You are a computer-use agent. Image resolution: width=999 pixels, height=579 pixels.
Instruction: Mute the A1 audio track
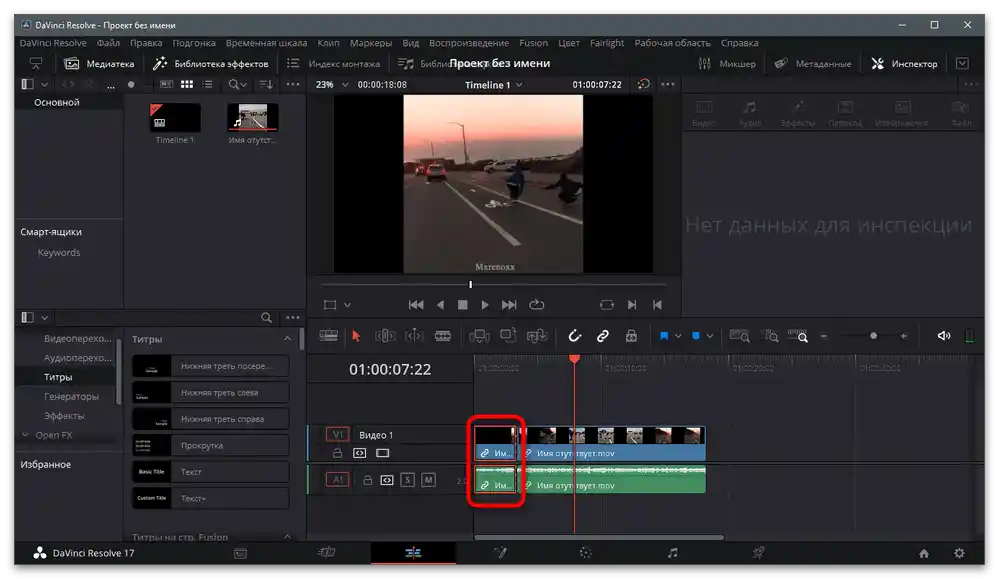429,480
